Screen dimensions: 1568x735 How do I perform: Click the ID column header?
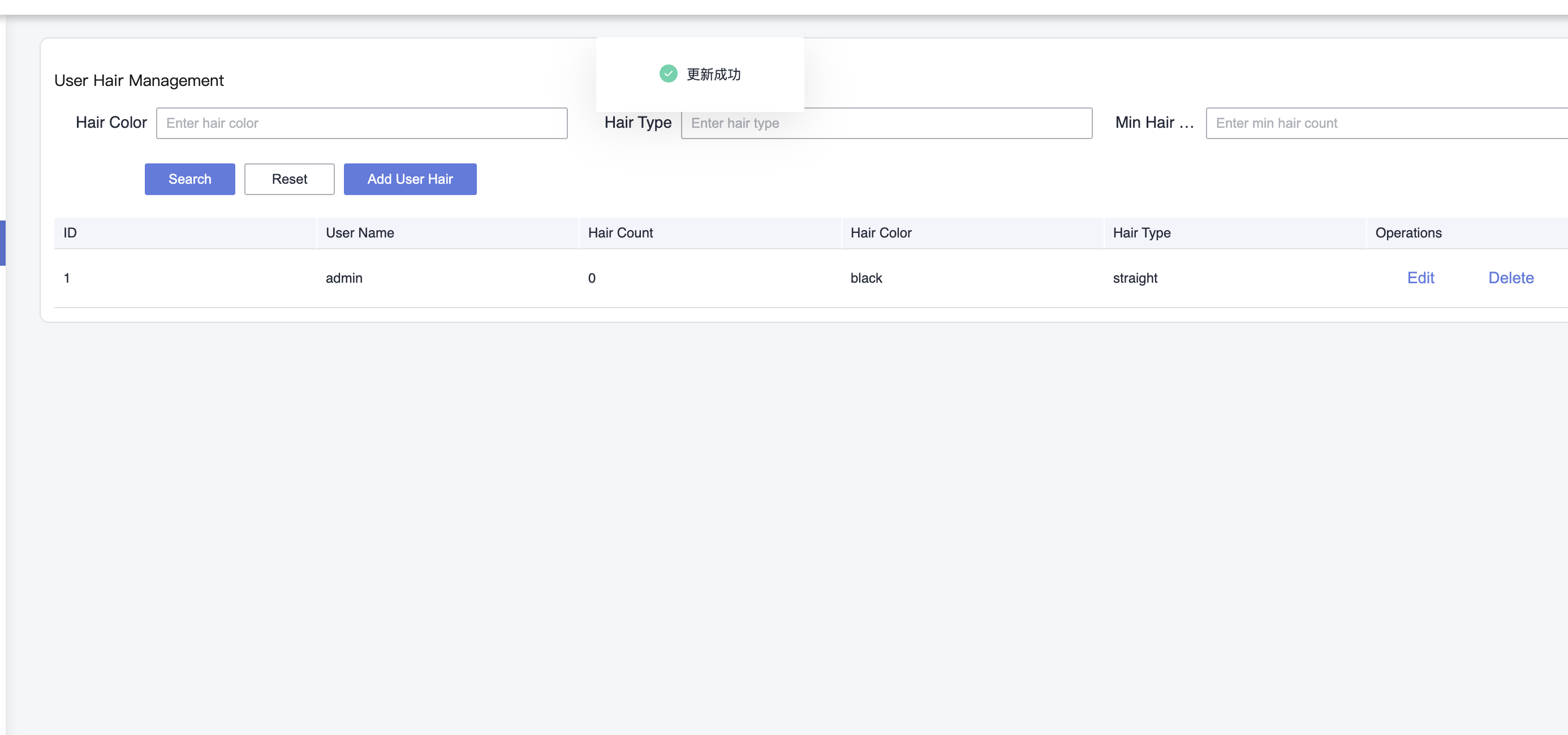(70, 232)
